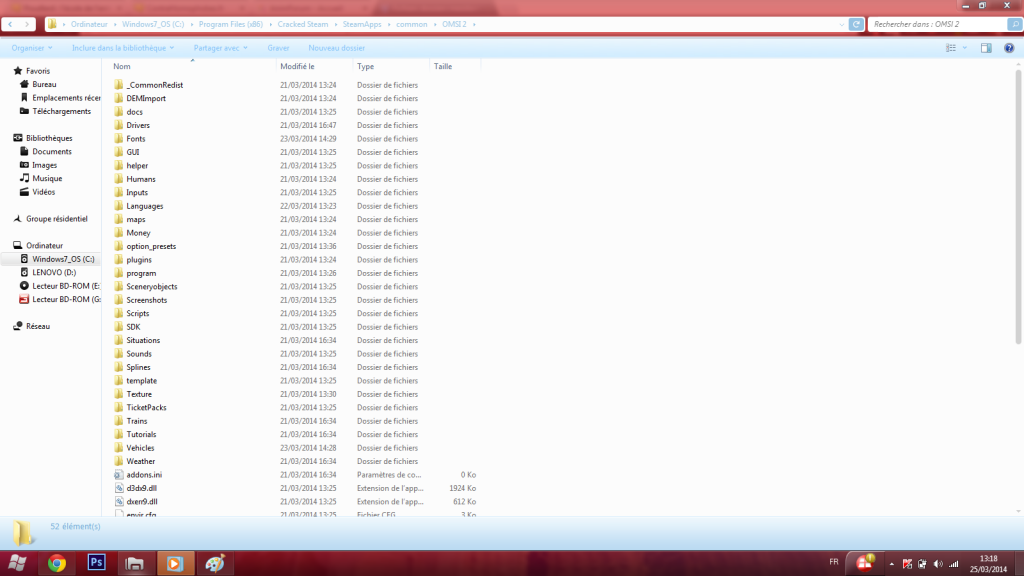
Task: Open Inclure dans la bibliothèque menu
Action: (123, 48)
